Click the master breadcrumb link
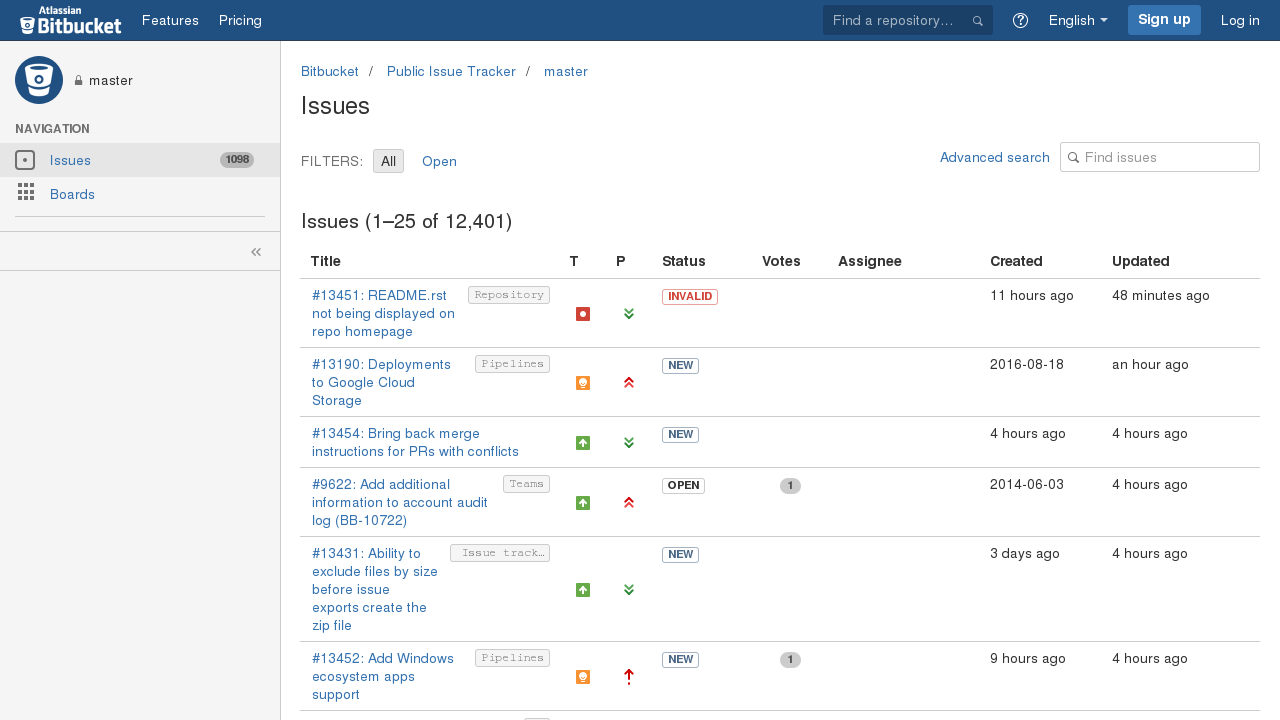Image resolution: width=1280 pixels, height=720 pixels. 566,72
